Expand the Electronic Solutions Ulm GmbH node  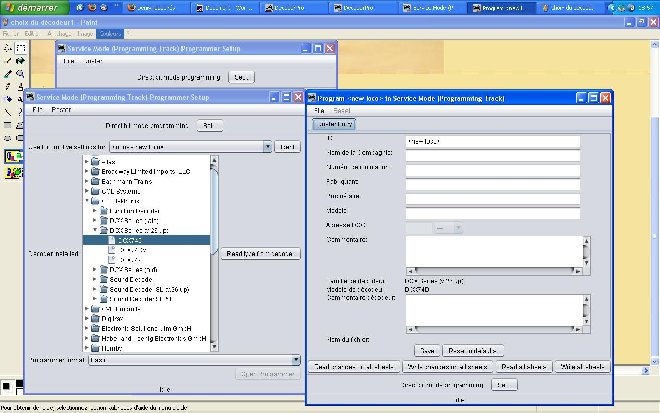click(x=87, y=328)
